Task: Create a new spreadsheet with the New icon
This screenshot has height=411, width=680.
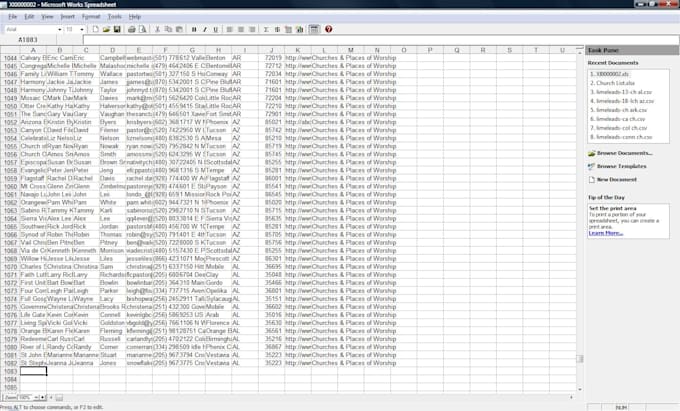Action: pos(95,29)
